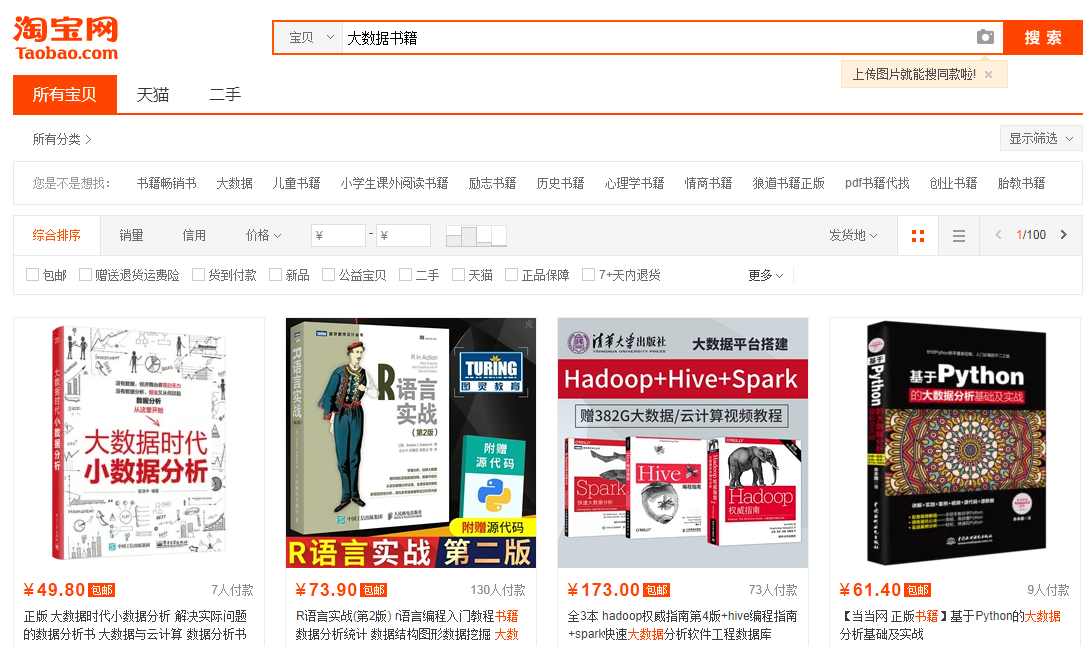The width and height of the screenshot is (1084, 646).
Task: Sort by 信用
Action: (x=194, y=235)
